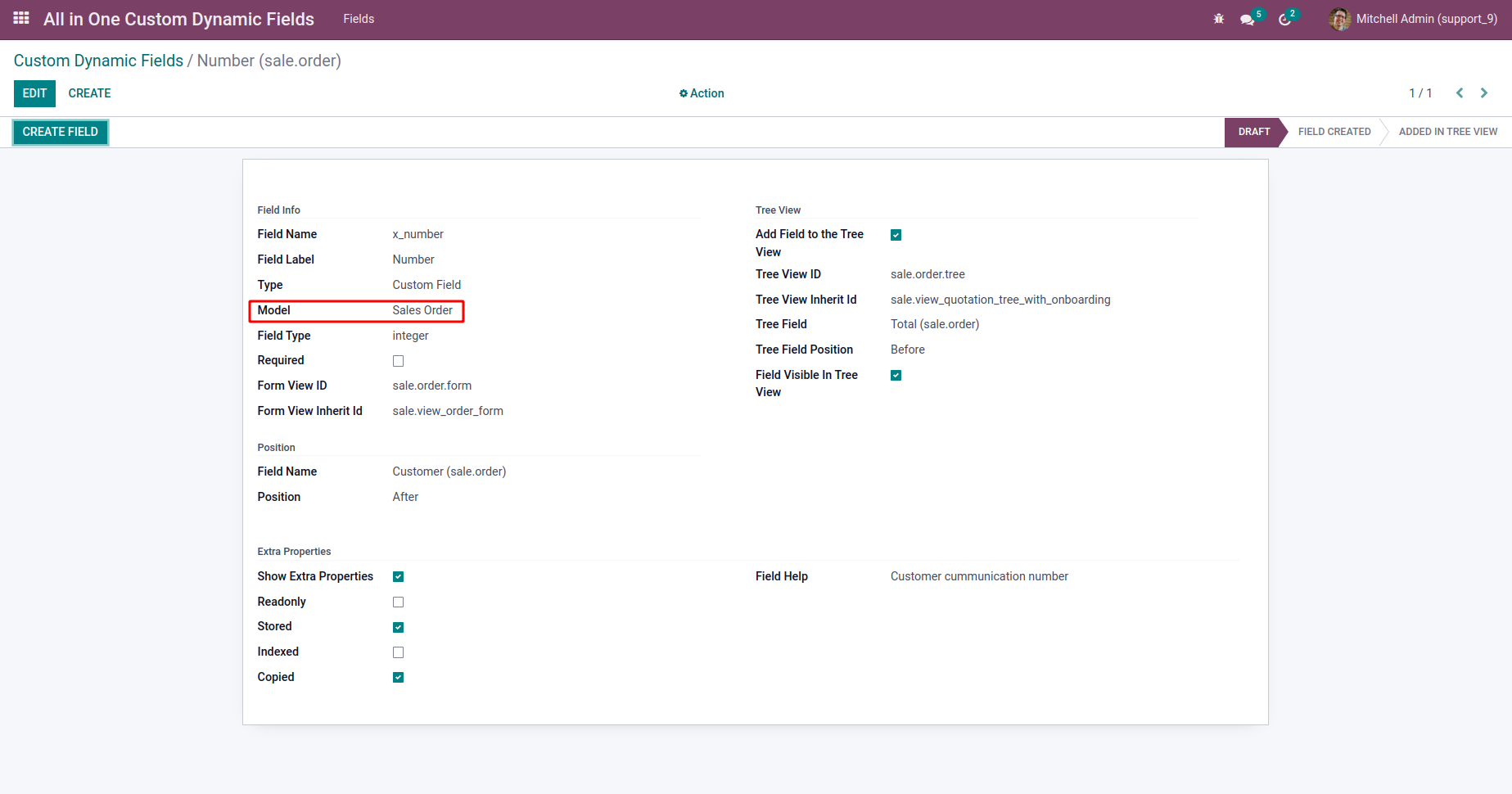Go to next record arrow
Viewport: 1512px width, 794px height.
tap(1483, 93)
